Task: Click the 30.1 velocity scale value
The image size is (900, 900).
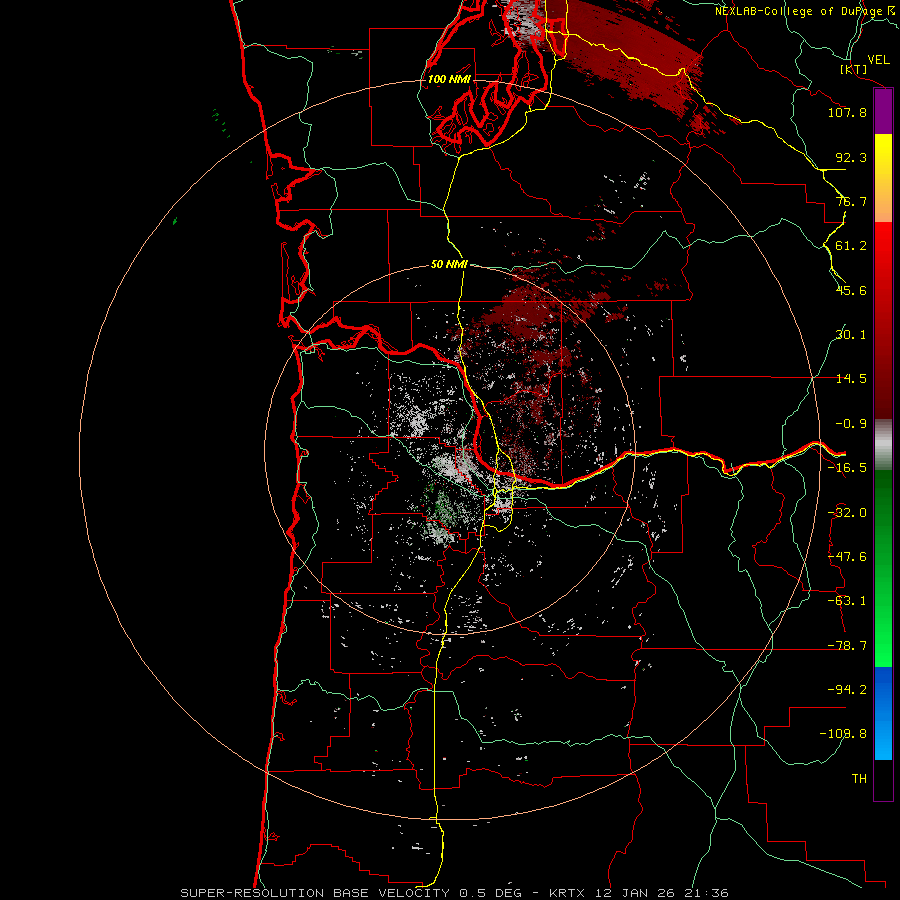Action: [851, 335]
